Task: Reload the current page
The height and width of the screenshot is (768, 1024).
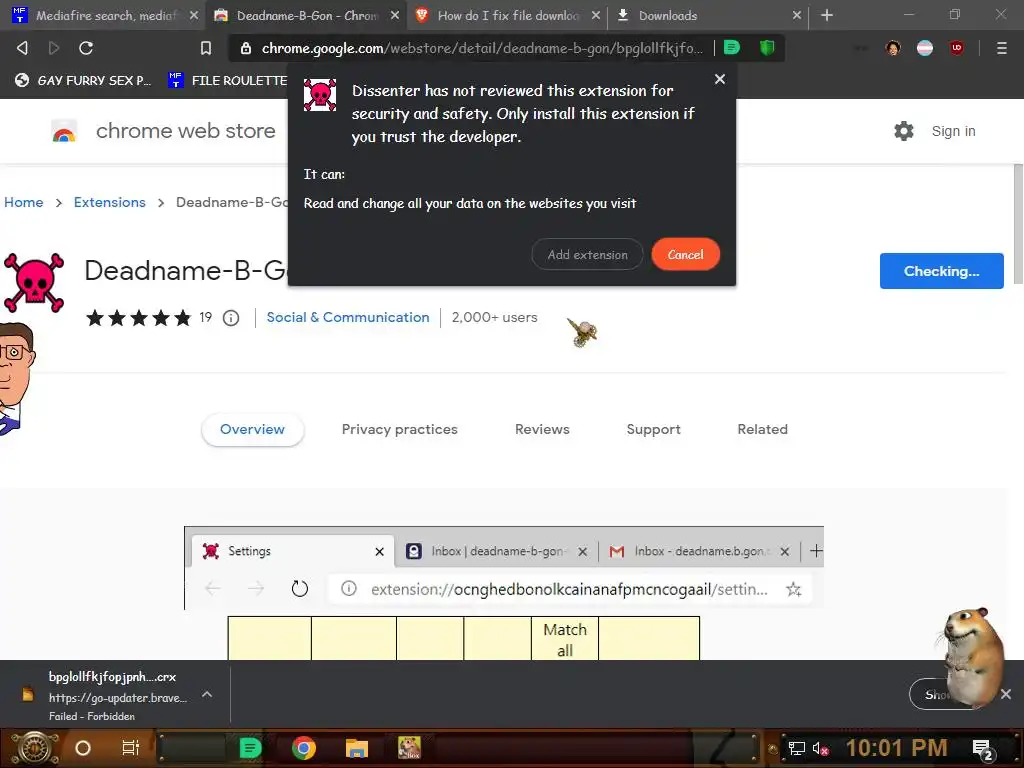Action: coord(86,48)
